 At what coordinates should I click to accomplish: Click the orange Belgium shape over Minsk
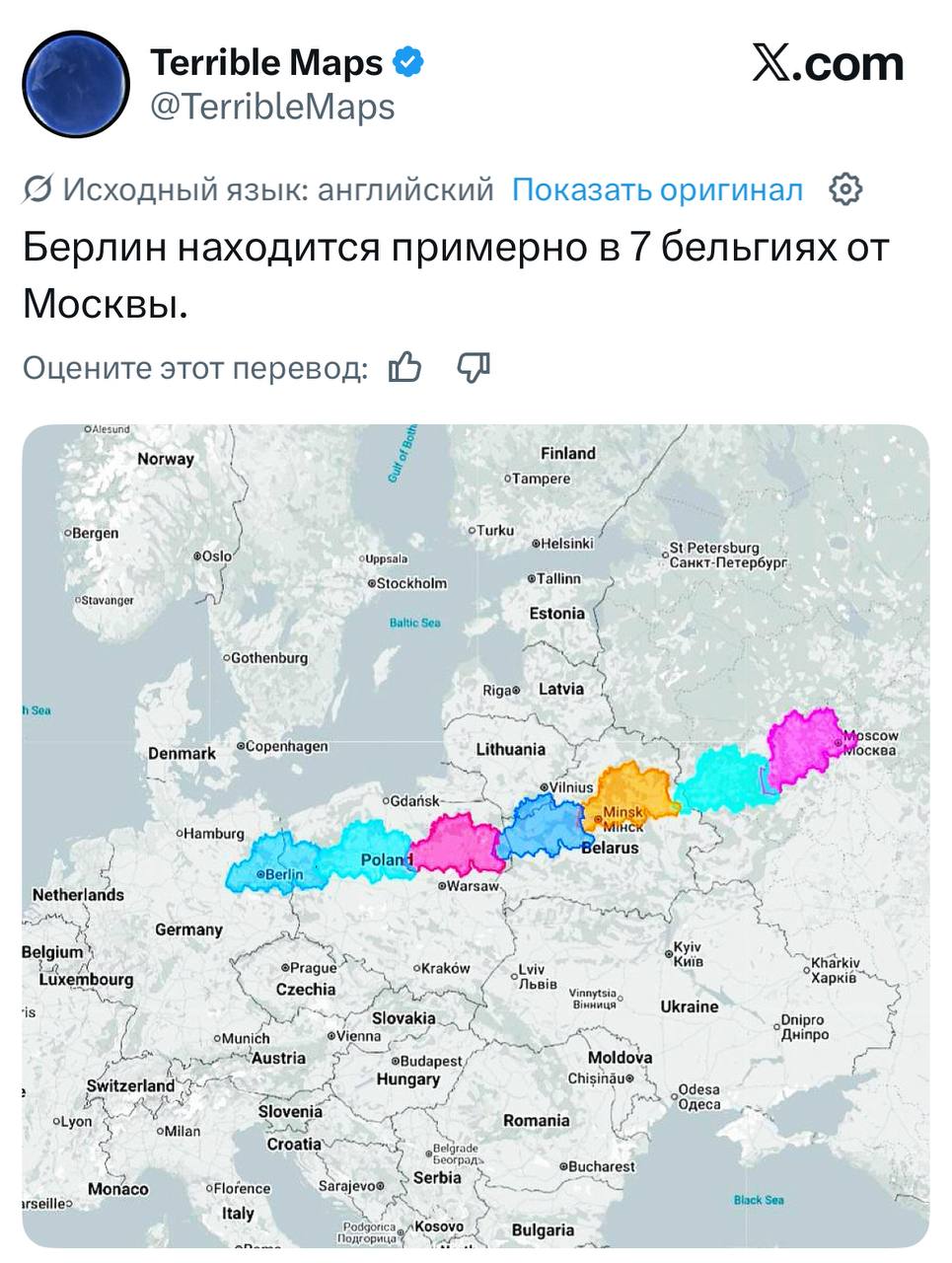tap(631, 789)
